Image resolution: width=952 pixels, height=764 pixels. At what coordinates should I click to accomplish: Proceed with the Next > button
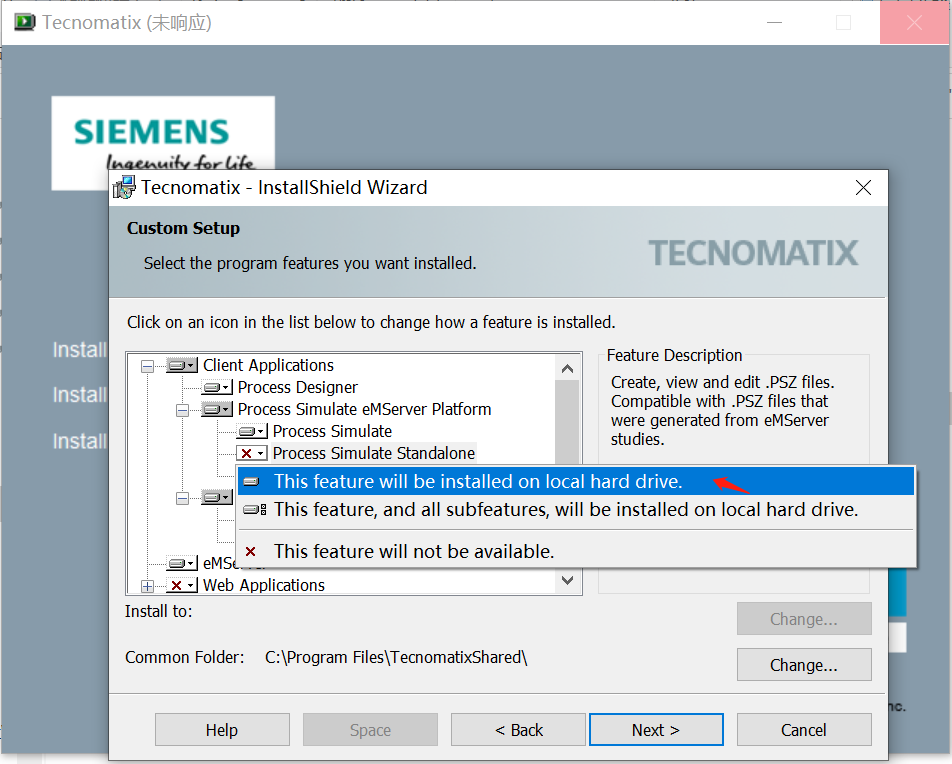[656, 729]
